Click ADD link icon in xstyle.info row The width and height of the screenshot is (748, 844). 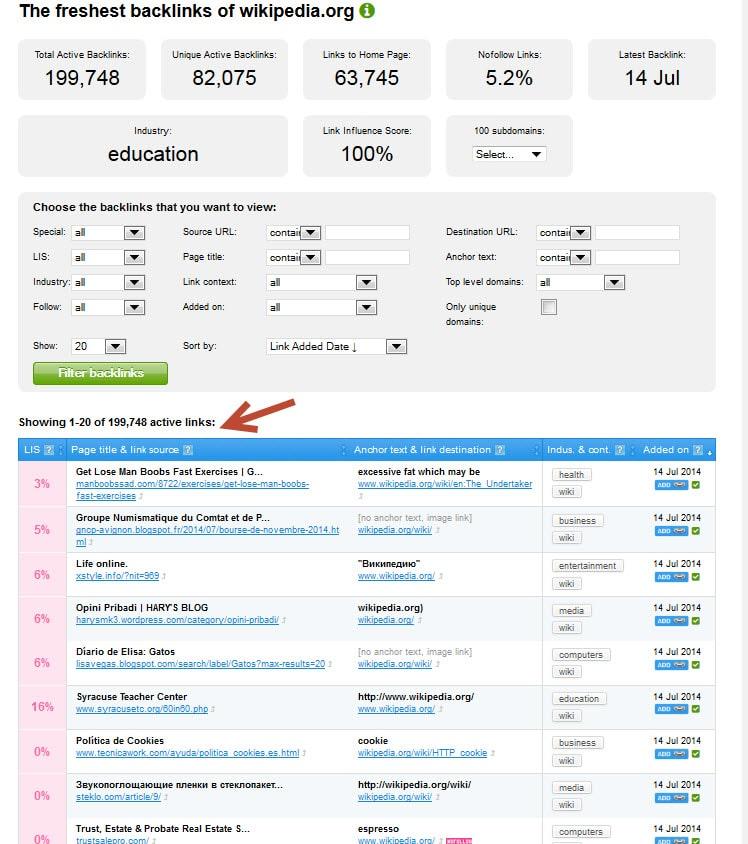click(x=672, y=577)
